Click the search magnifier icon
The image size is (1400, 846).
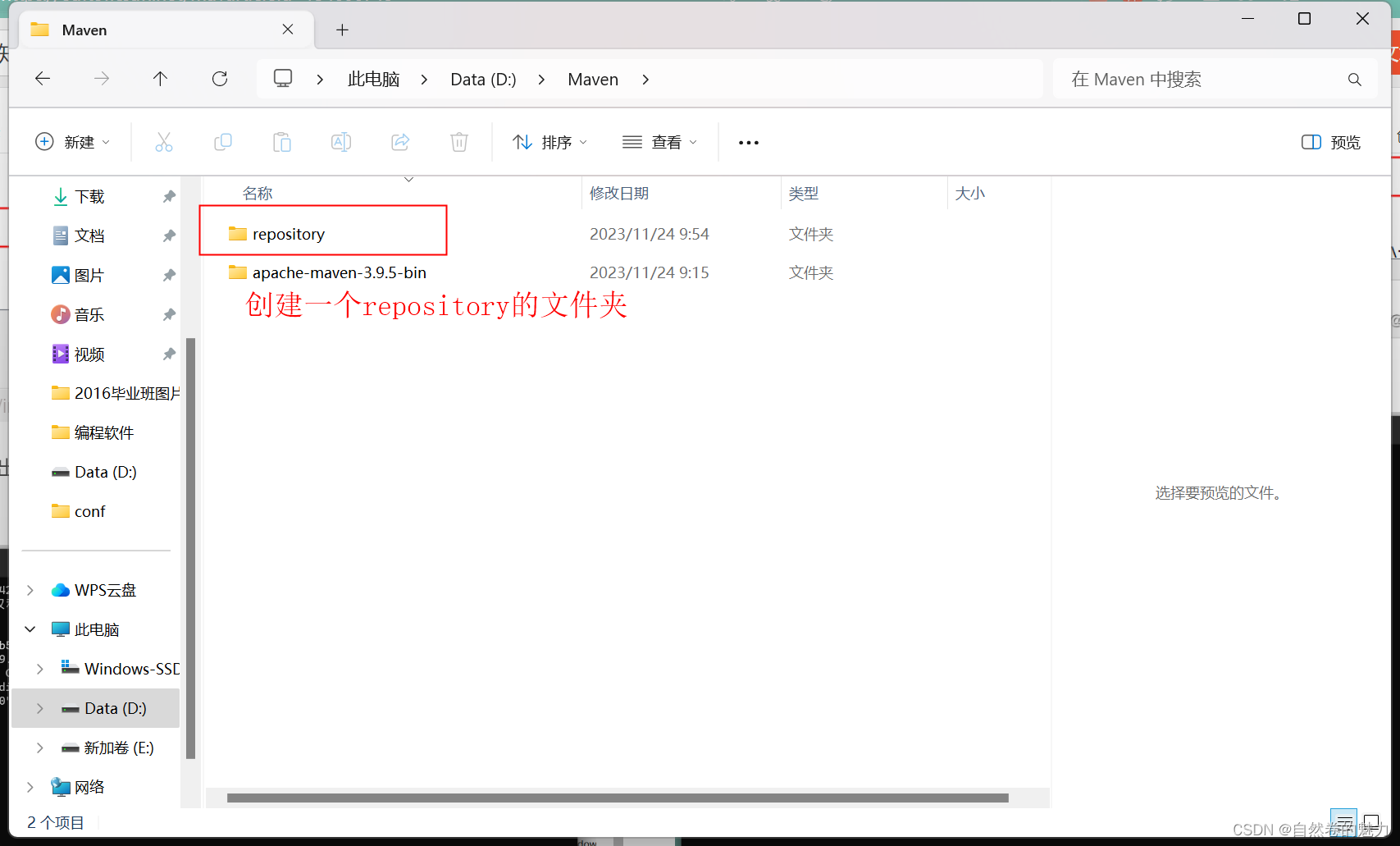coord(1354,80)
